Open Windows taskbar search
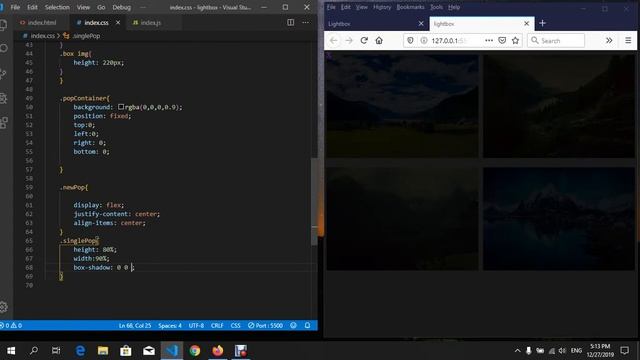 click(x=34, y=350)
